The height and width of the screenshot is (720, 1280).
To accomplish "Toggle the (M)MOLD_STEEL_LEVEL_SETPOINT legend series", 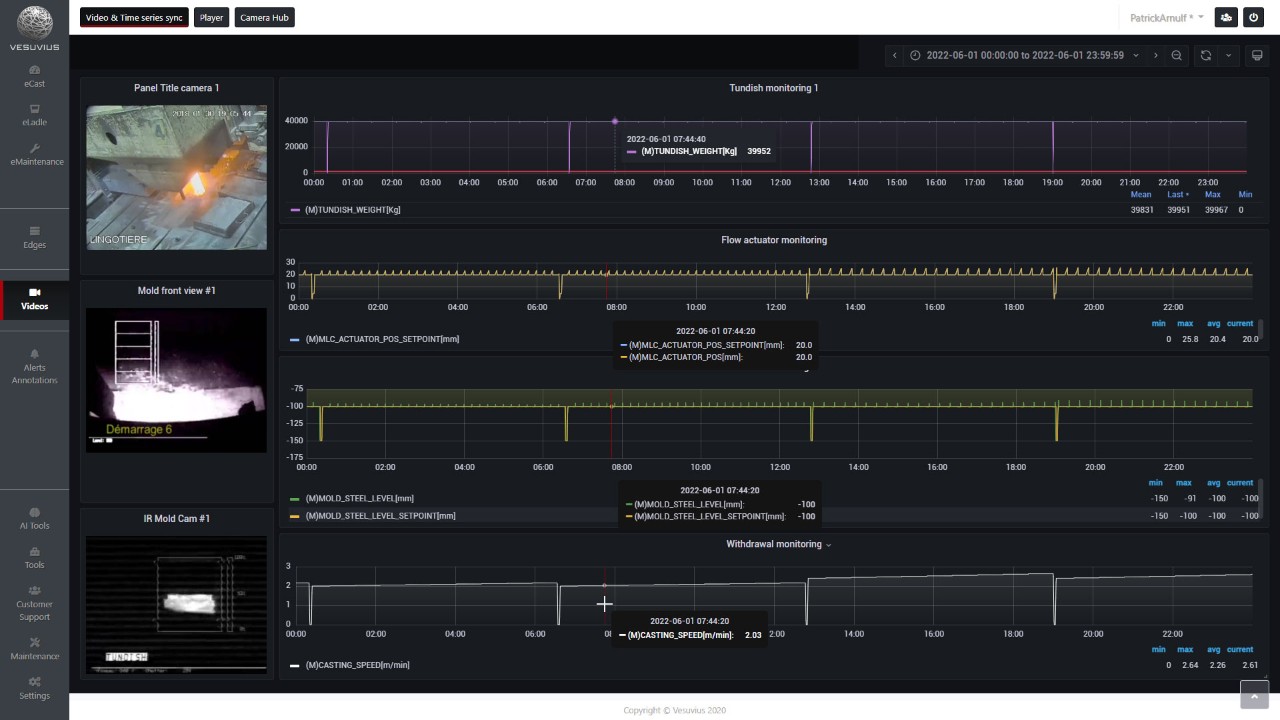I will [x=380, y=516].
